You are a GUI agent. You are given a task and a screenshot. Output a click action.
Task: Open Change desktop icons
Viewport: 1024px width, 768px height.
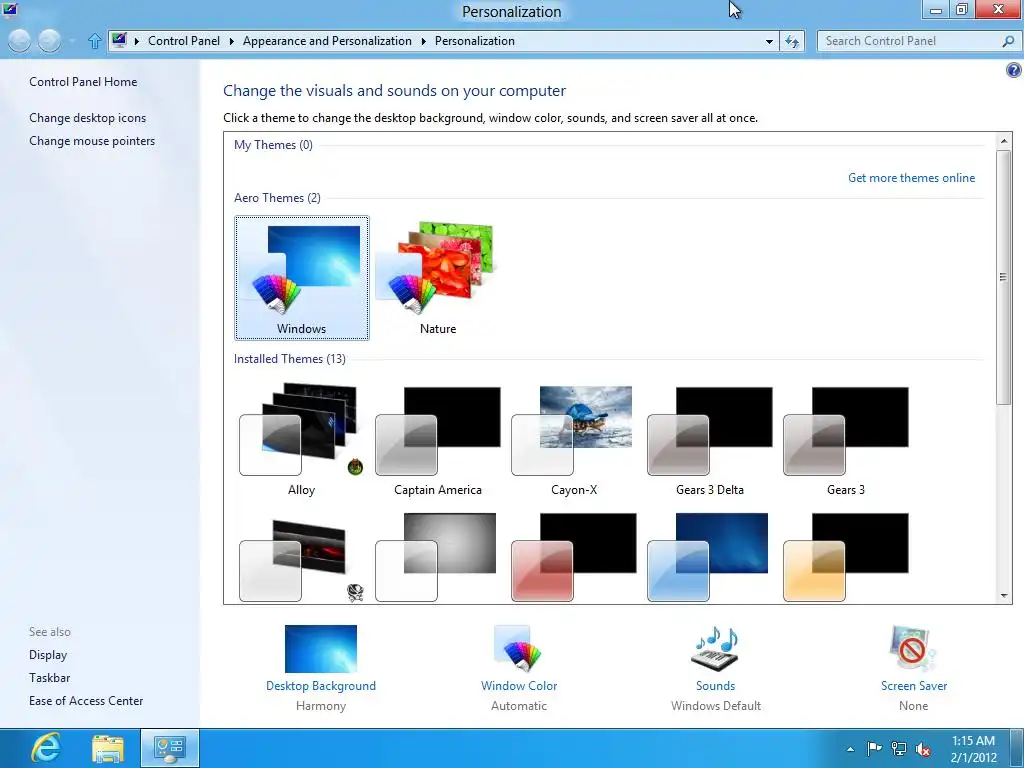(x=88, y=118)
